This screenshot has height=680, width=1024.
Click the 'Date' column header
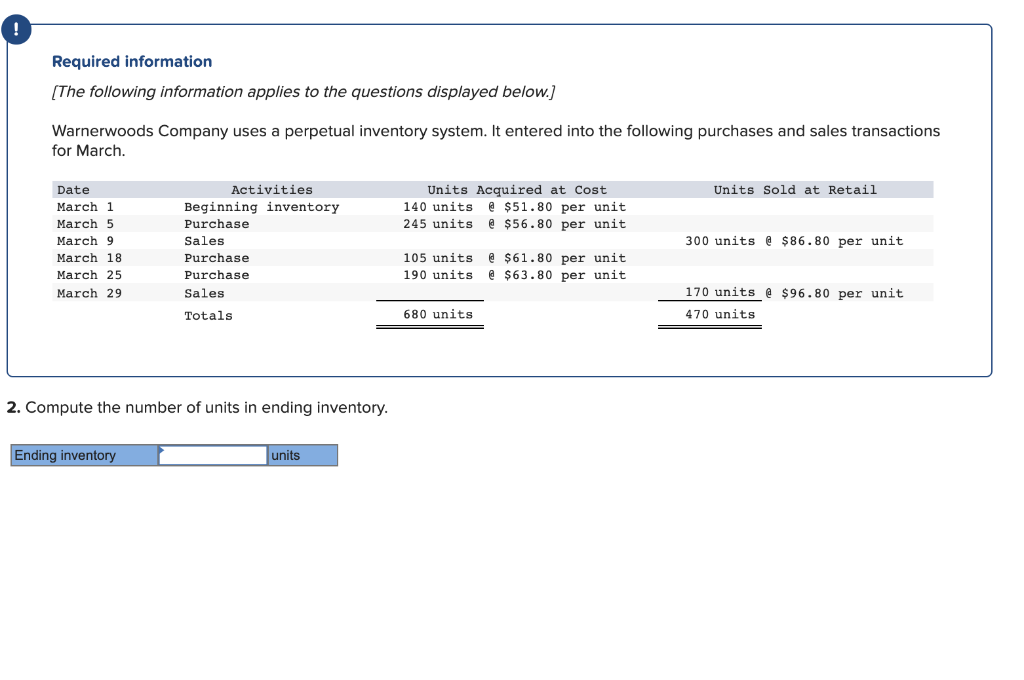[x=73, y=190]
